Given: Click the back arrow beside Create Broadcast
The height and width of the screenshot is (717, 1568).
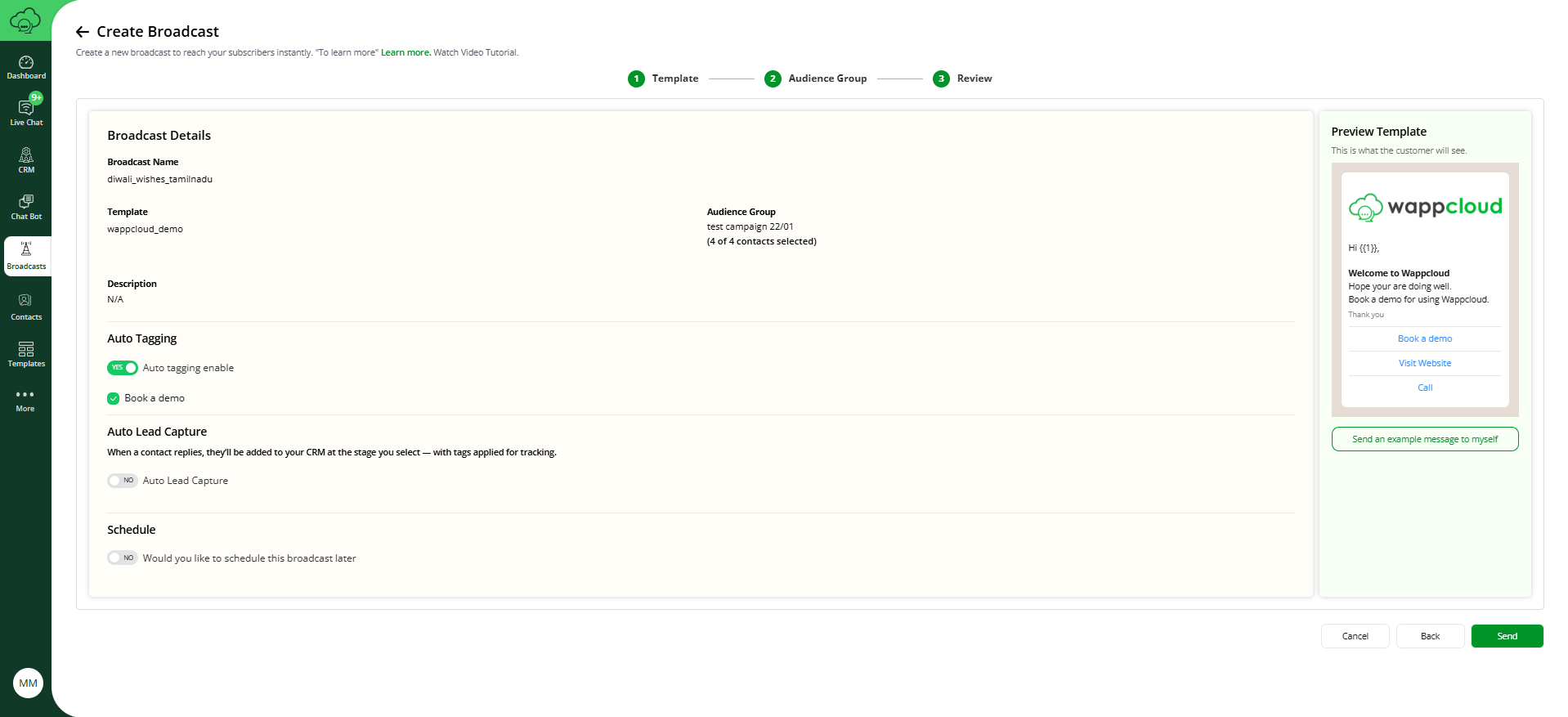Looking at the screenshot, I should click(x=83, y=32).
